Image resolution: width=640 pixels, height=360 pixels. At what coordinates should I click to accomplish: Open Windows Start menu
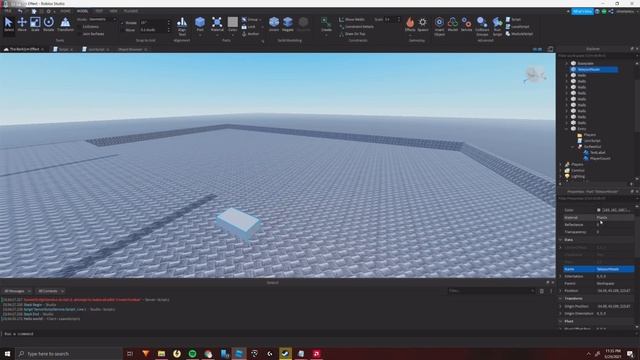7,353
